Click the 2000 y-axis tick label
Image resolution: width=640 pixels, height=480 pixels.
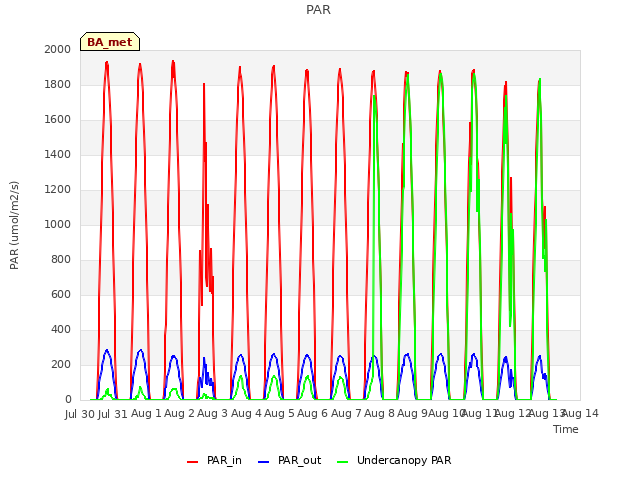pyautogui.click(x=58, y=49)
